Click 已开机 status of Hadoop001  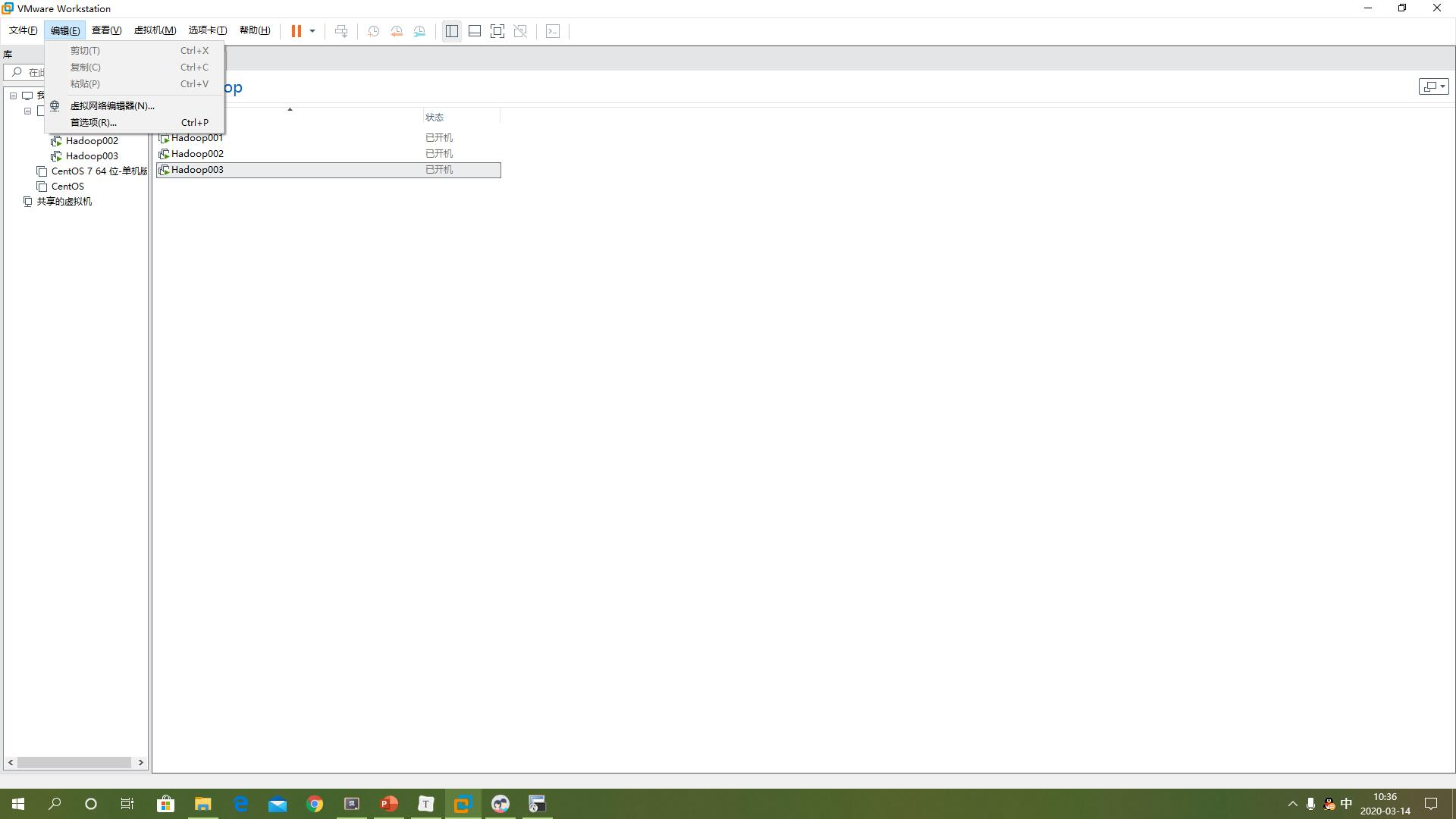(439, 138)
